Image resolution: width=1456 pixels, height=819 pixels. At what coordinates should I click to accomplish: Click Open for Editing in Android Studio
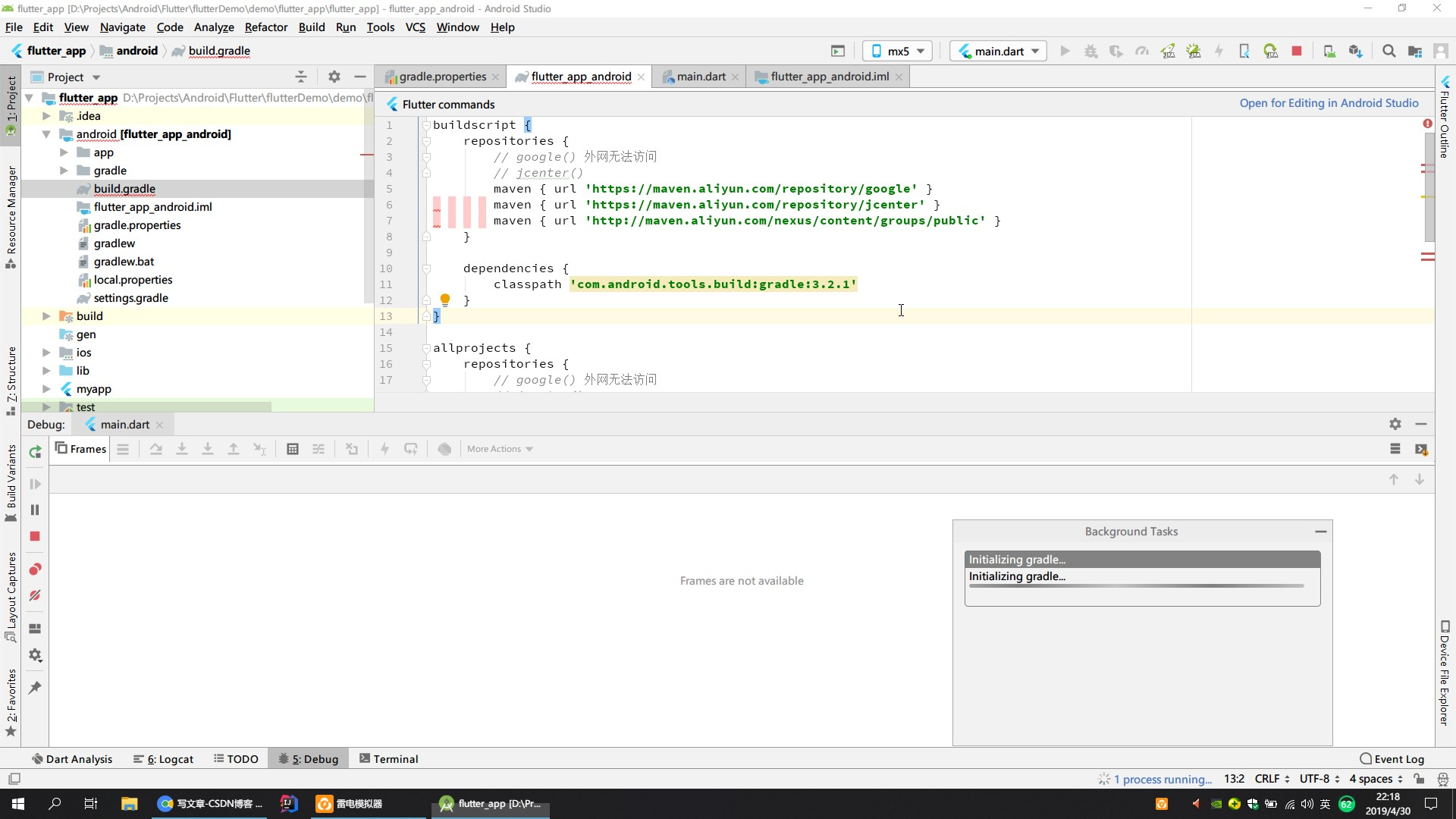coord(1329,103)
